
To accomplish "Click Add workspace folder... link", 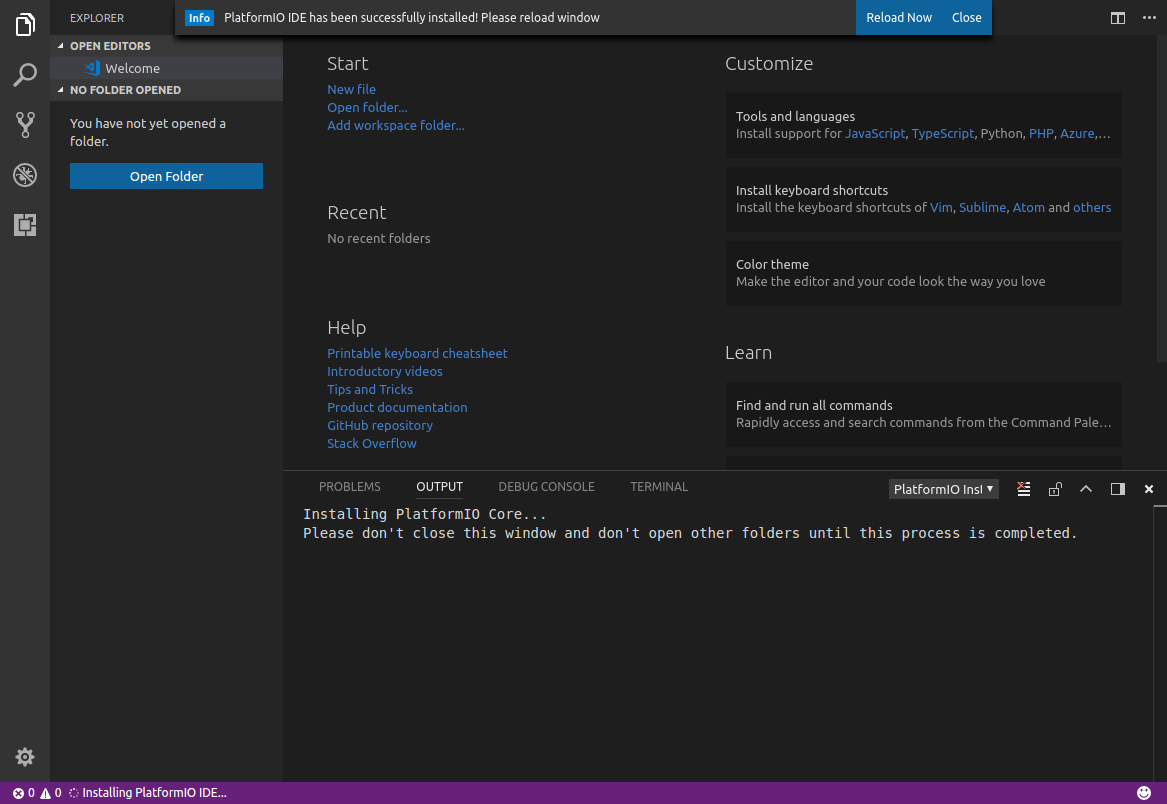I will coord(395,125).
